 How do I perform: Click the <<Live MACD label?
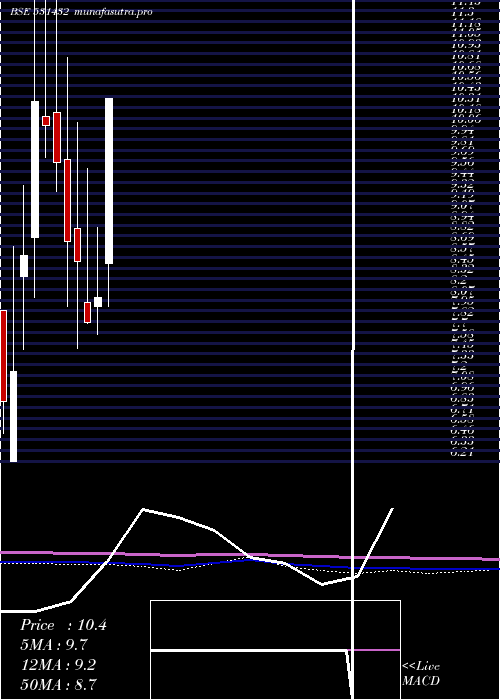click(x=421, y=673)
